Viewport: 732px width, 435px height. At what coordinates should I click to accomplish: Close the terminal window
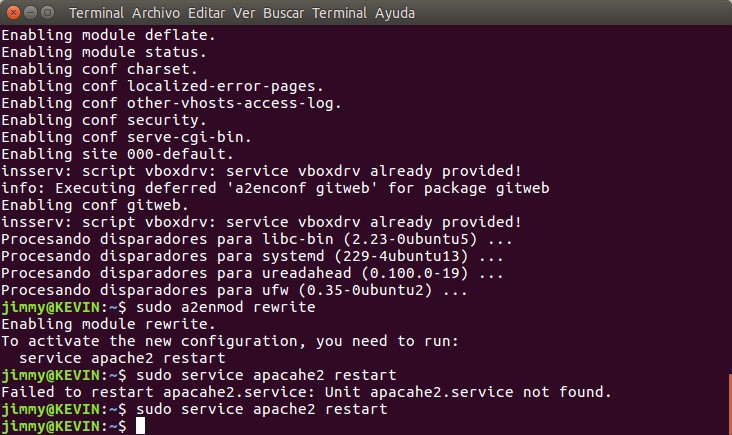pos(12,13)
